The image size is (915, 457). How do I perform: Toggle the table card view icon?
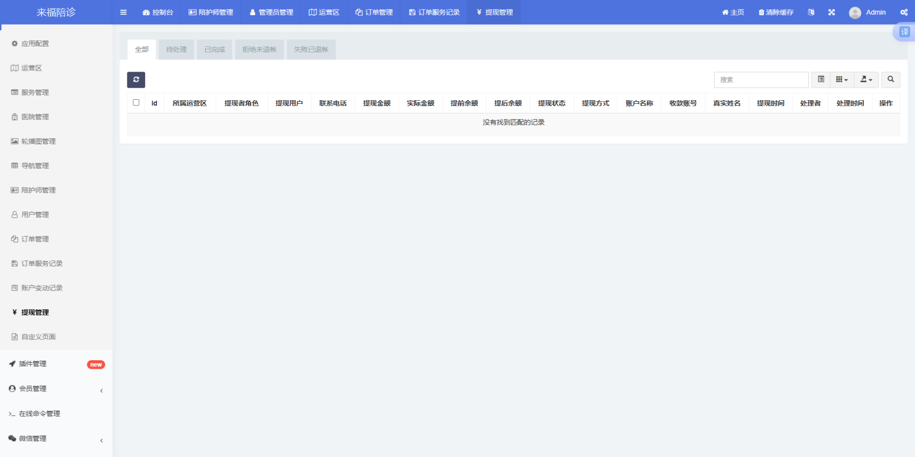pyautogui.click(x=821, y=80)
